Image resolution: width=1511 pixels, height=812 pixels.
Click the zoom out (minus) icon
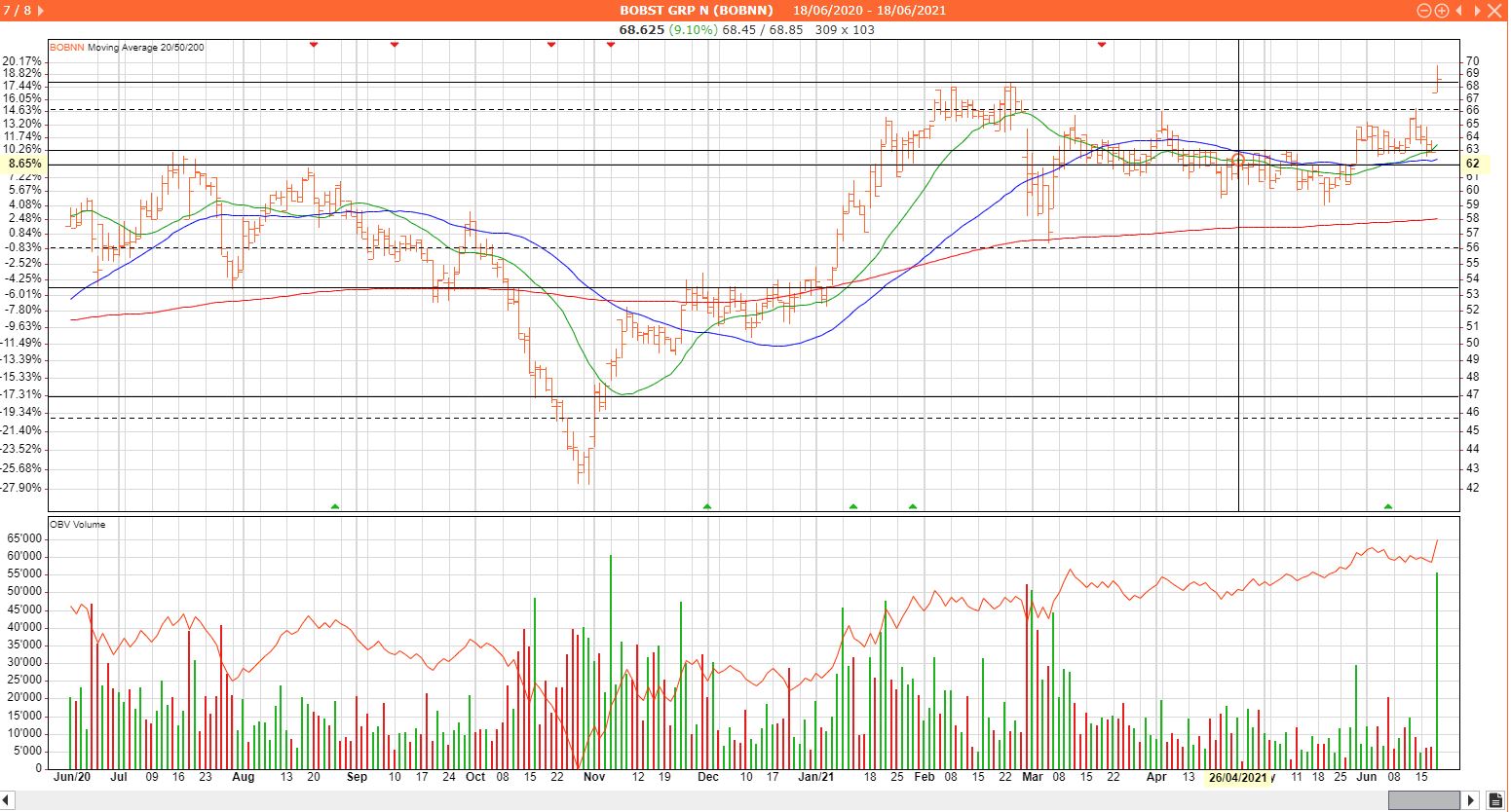1424,11
